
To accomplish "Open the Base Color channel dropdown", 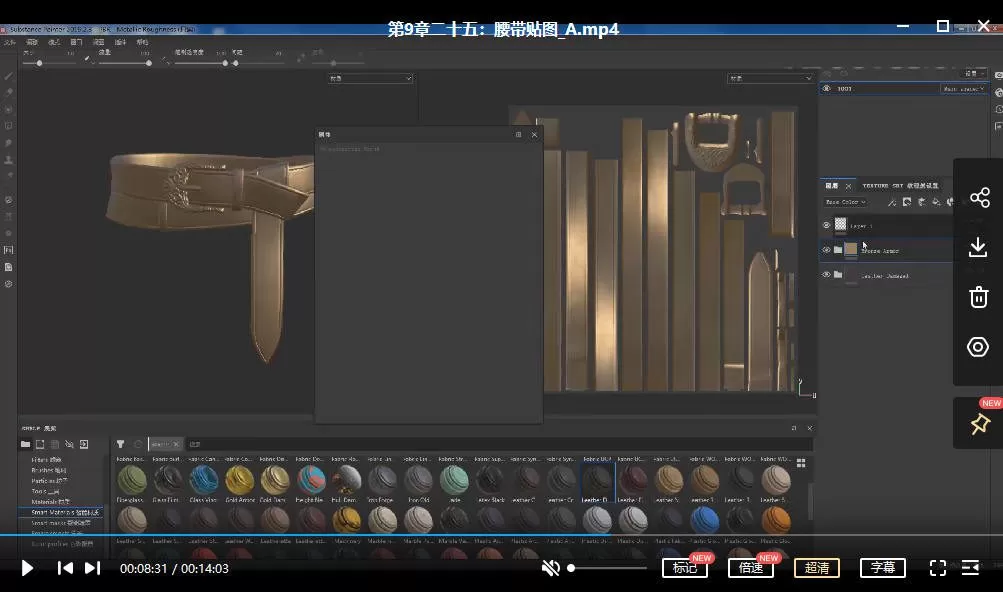I will pyautogui.click(x=845, y=202).
